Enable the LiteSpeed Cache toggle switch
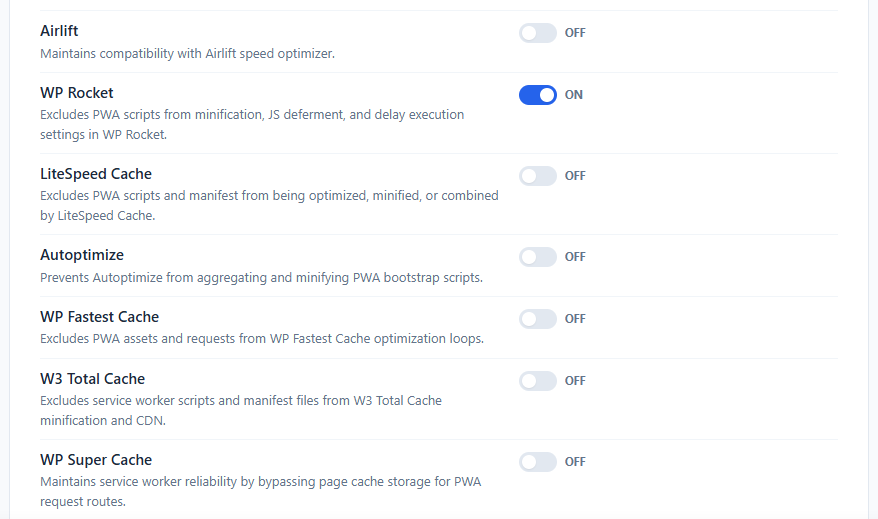Image resolution: width=878 pixels, height=519 pixels. (538, 176)
